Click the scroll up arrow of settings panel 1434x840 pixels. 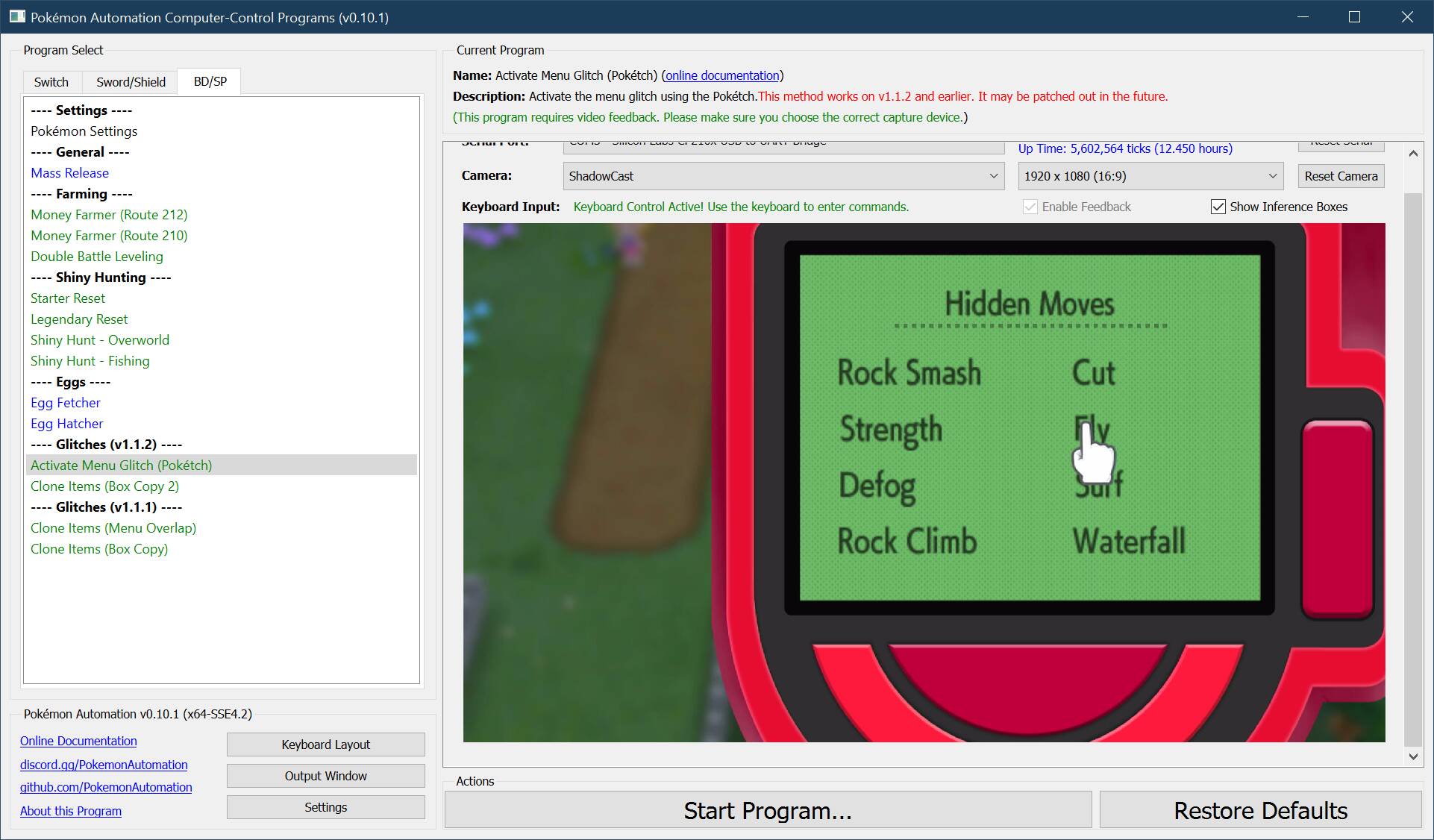click(1412, 154)
